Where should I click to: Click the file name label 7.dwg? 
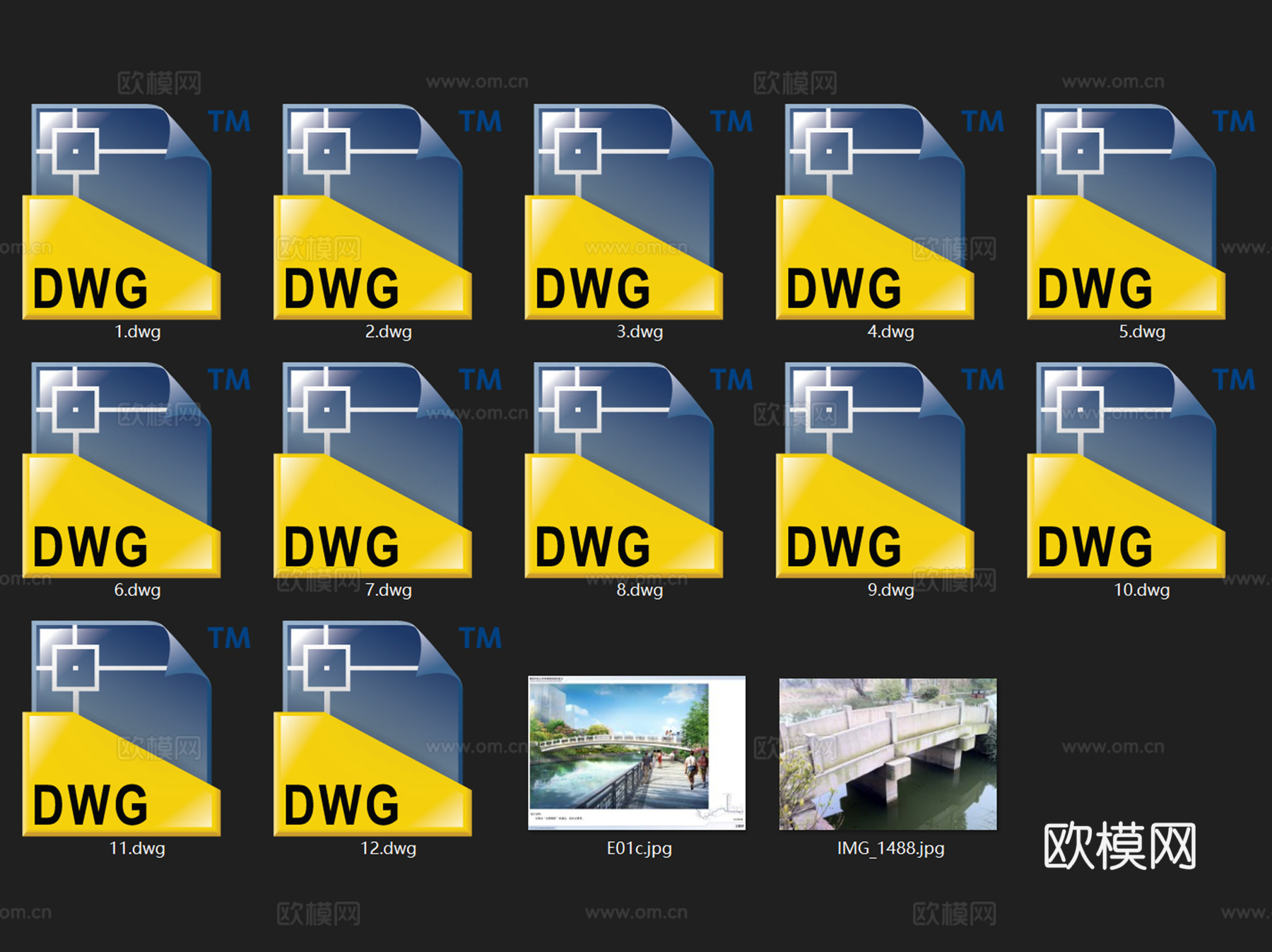pos(389,590)
